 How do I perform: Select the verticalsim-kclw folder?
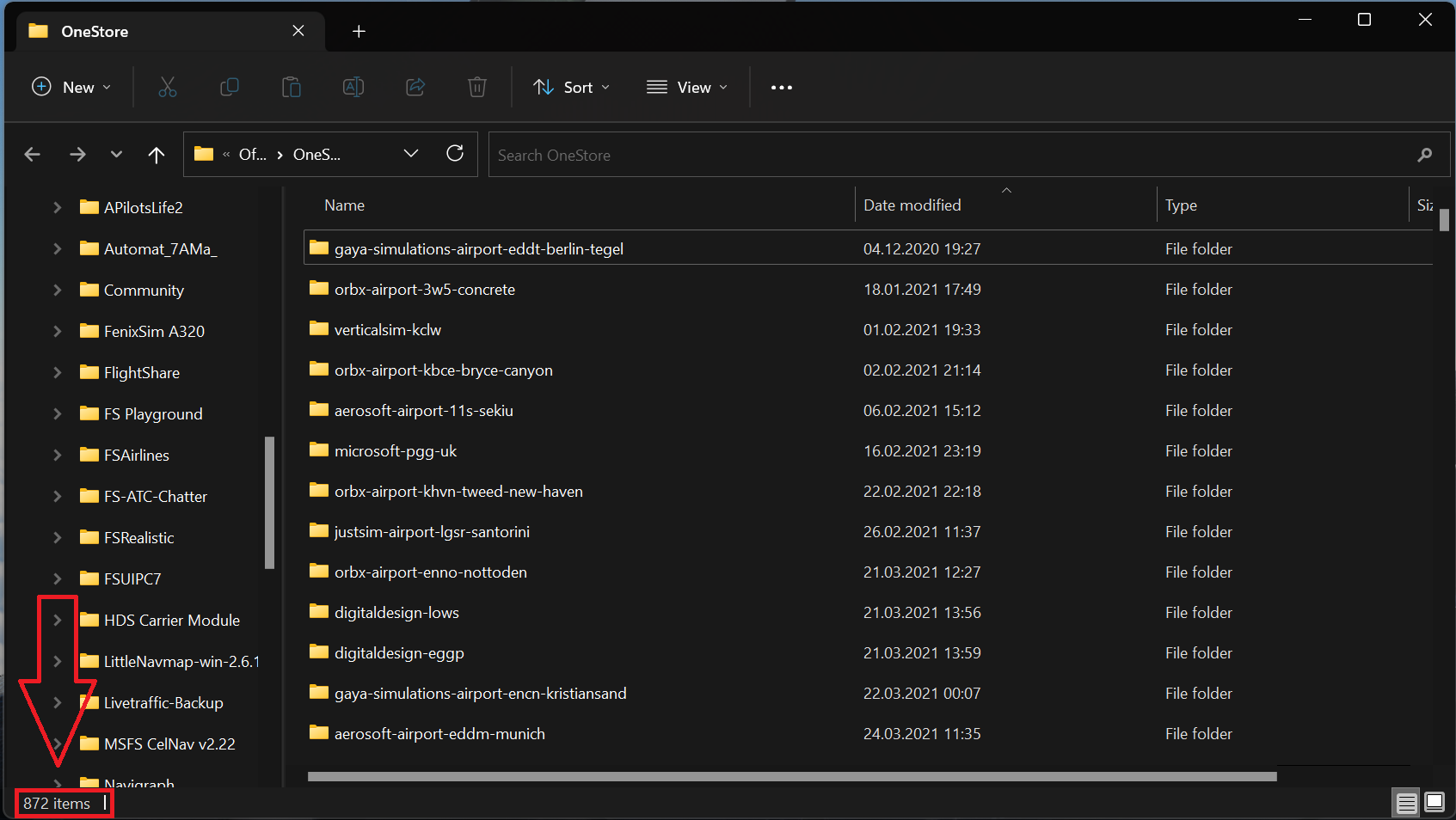[x=388, y=330]
